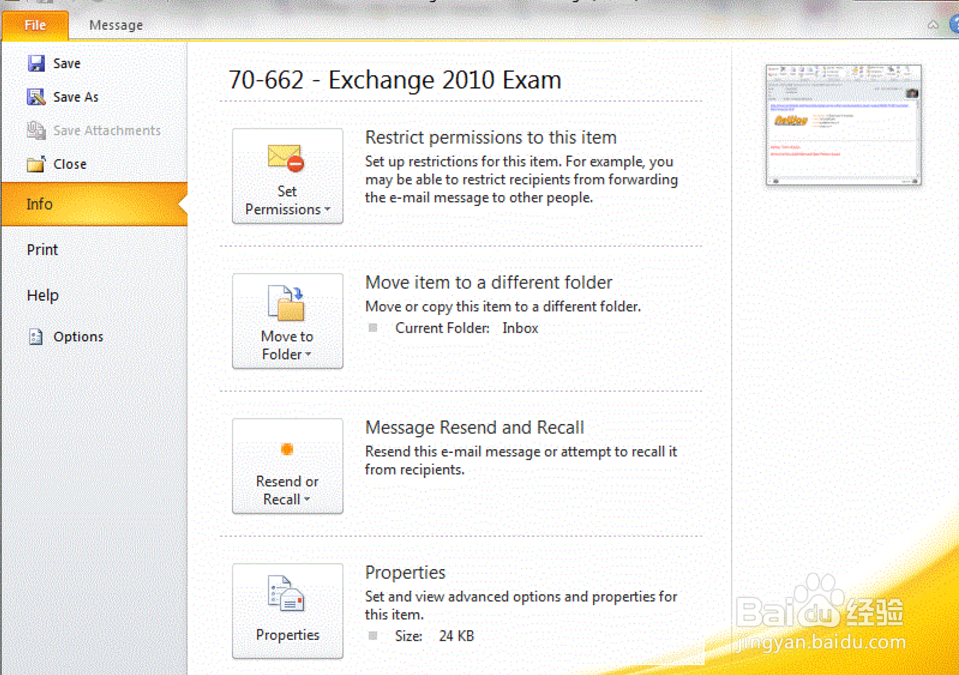Image resolution: width=959 pixels, height=675 pixels.
Task: Open the File tab
Action: point(35,25)
